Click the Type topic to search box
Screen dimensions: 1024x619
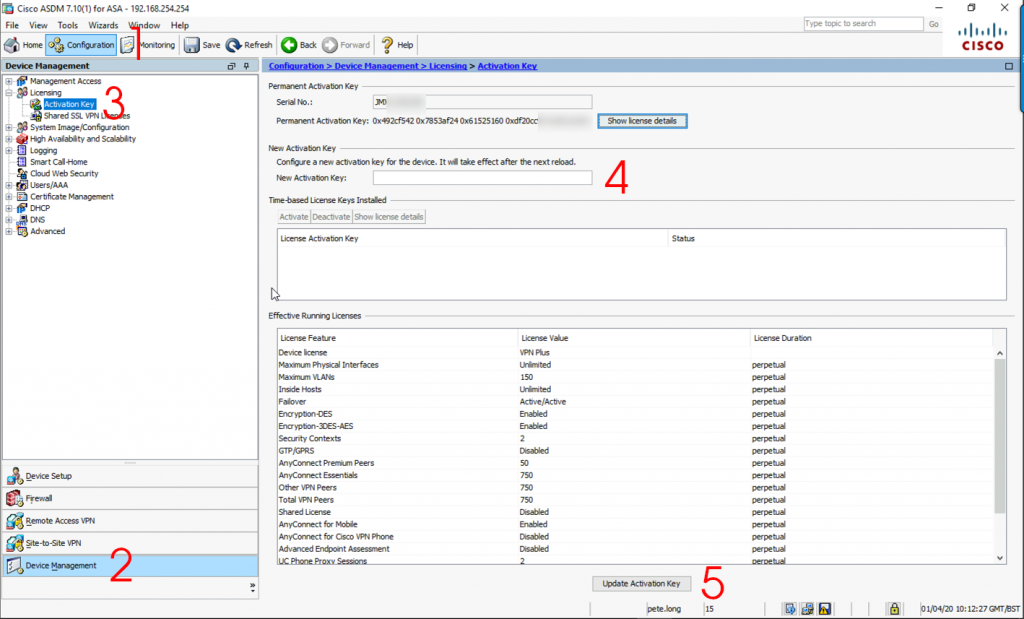click(863, 24)
